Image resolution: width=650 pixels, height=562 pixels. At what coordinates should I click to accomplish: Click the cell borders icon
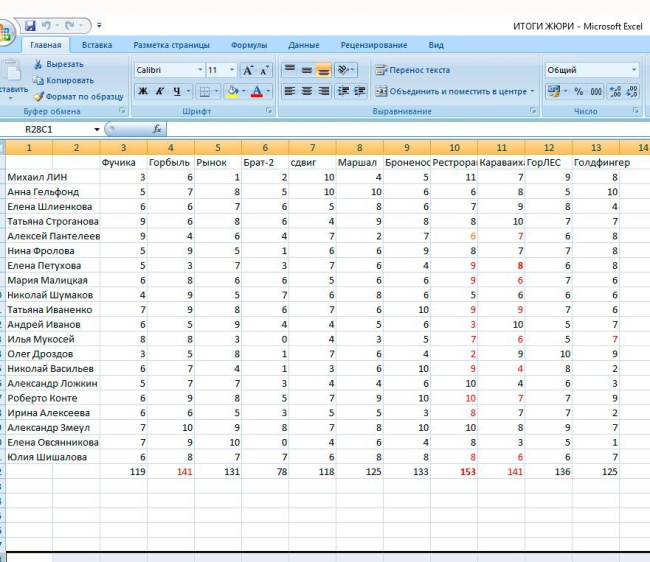coord(203,91)
